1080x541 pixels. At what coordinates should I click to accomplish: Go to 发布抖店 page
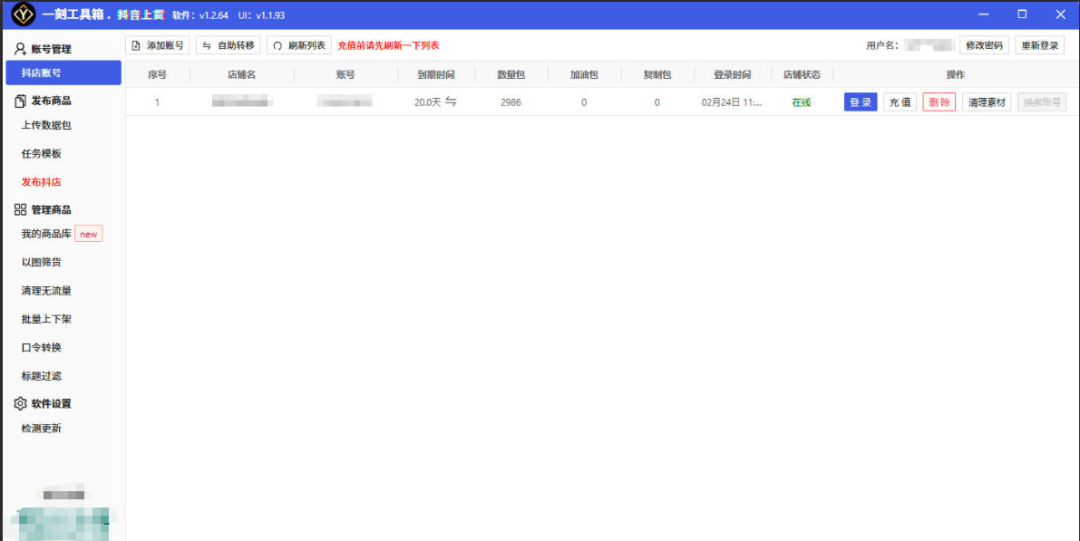[42, 182]
